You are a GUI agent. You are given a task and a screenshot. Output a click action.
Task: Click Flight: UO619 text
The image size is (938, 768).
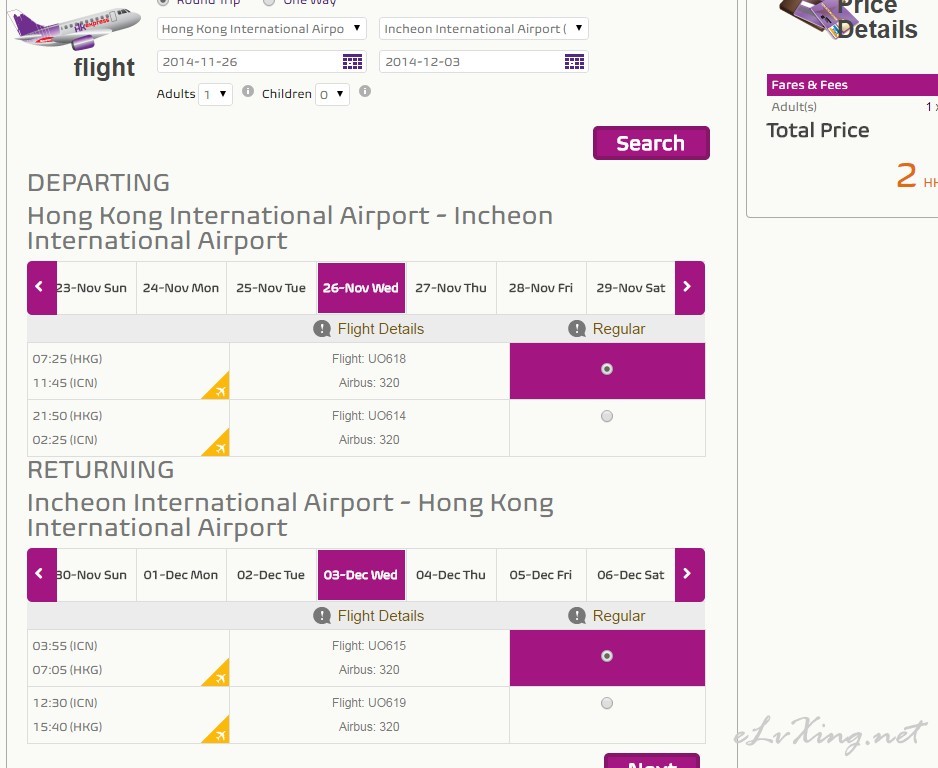[369, 703]
